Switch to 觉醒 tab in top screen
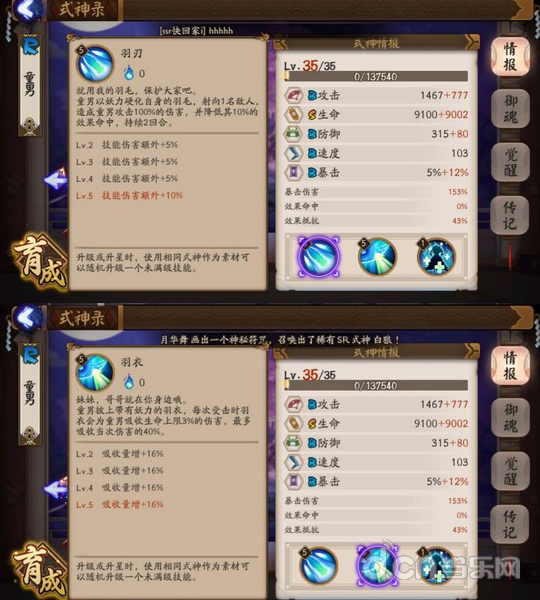 pyautogui.click(x=510, y=162)
